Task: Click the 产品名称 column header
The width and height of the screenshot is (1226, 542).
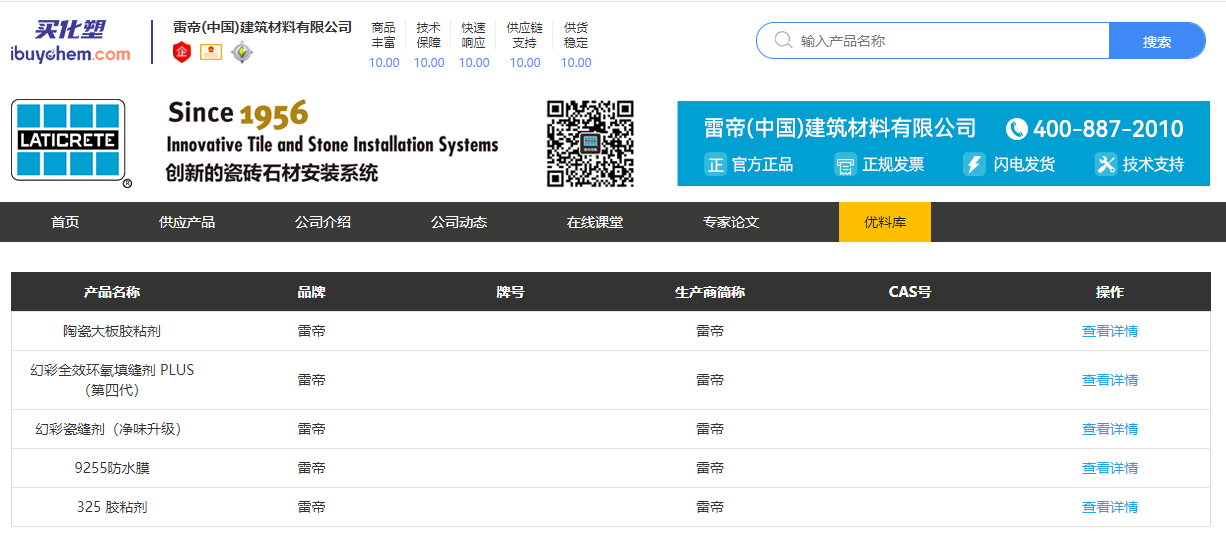Action: [112, 292]
